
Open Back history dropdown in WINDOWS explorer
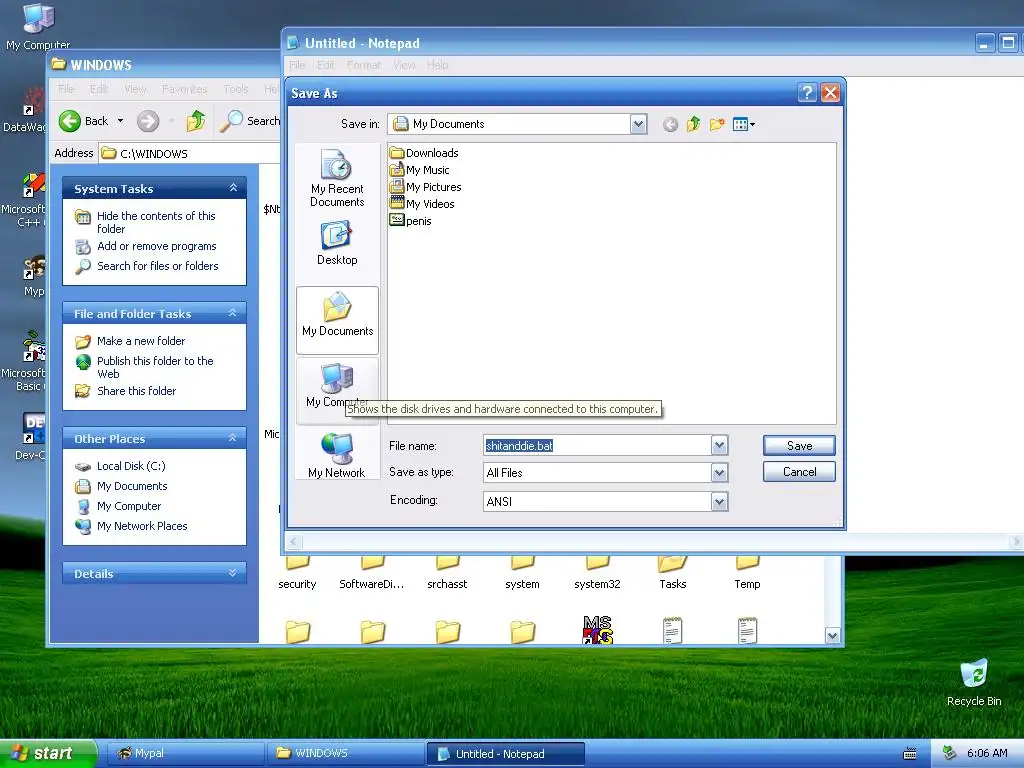point(120,121)
